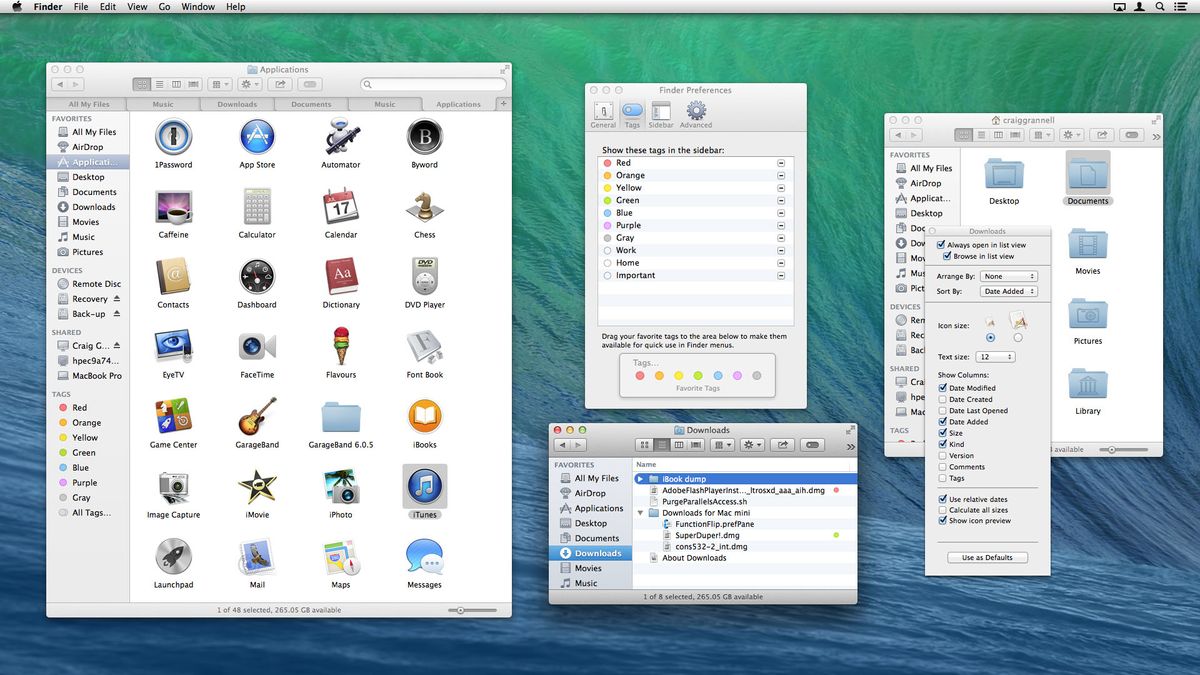Screen dimensions: 1200x675
Task: Open the Go menu in the menu bar
Action: 164,6
